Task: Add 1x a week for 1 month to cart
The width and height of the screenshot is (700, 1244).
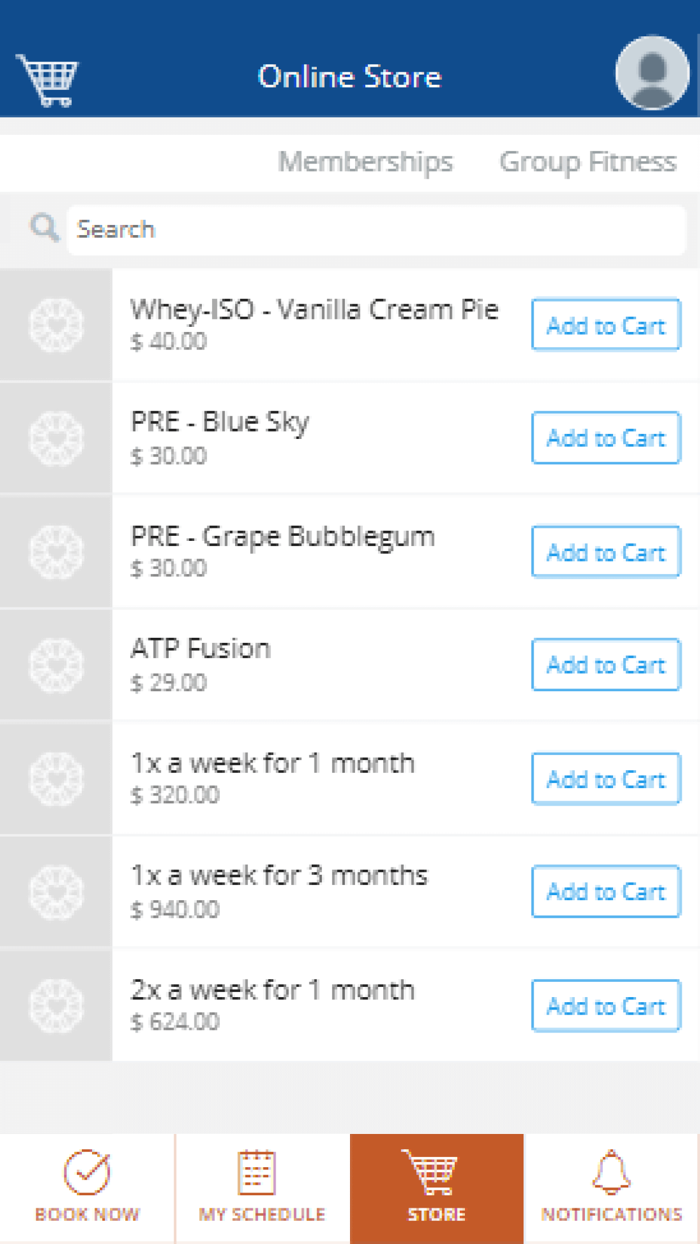Action: (605, 779)
